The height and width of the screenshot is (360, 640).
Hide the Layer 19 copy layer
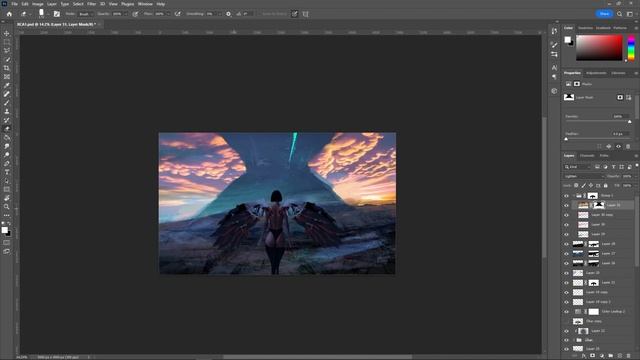(x=566, y=293)
